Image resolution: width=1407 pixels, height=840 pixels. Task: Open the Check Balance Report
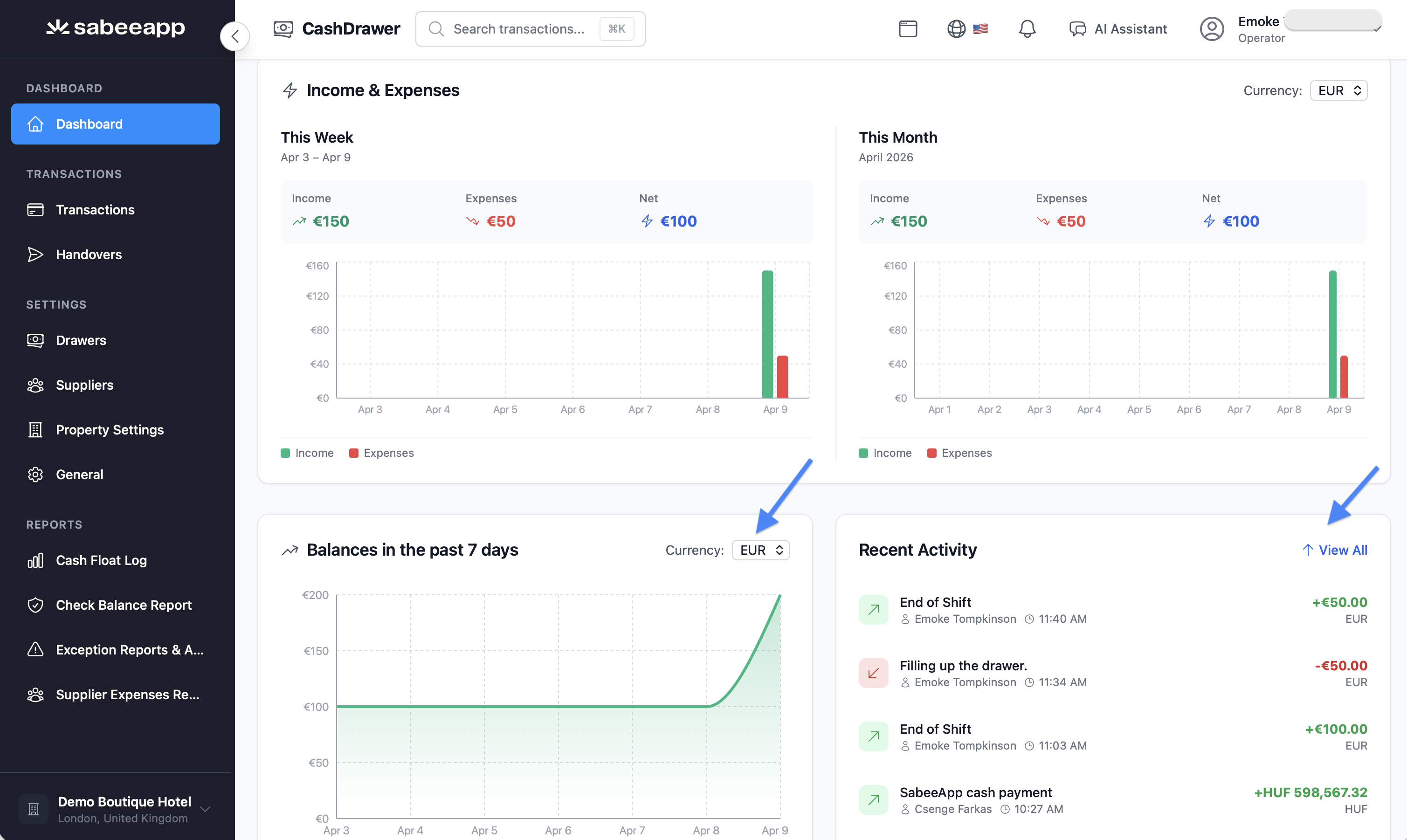click(124, 605)
